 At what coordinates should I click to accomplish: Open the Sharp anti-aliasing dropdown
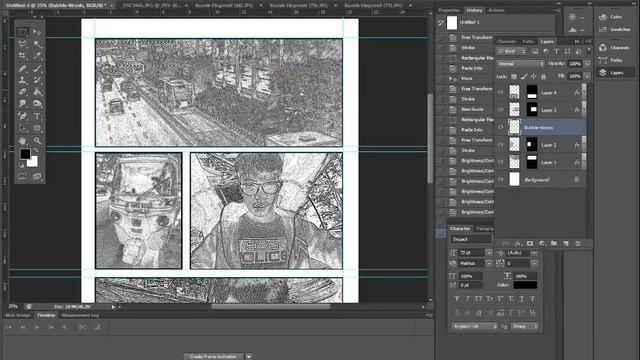[525, 327]
